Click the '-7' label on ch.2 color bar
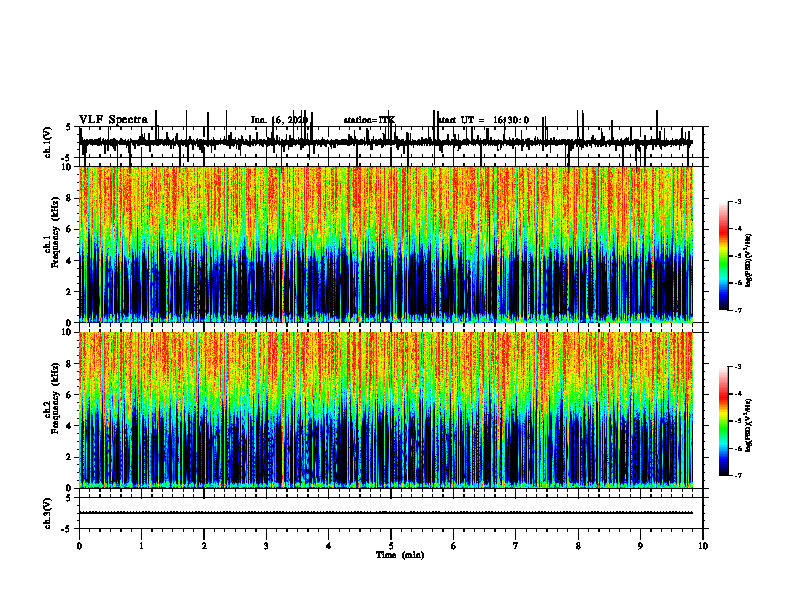Image resolution: width=792 pixels, height=612 pixels. [x=737, y=475]
